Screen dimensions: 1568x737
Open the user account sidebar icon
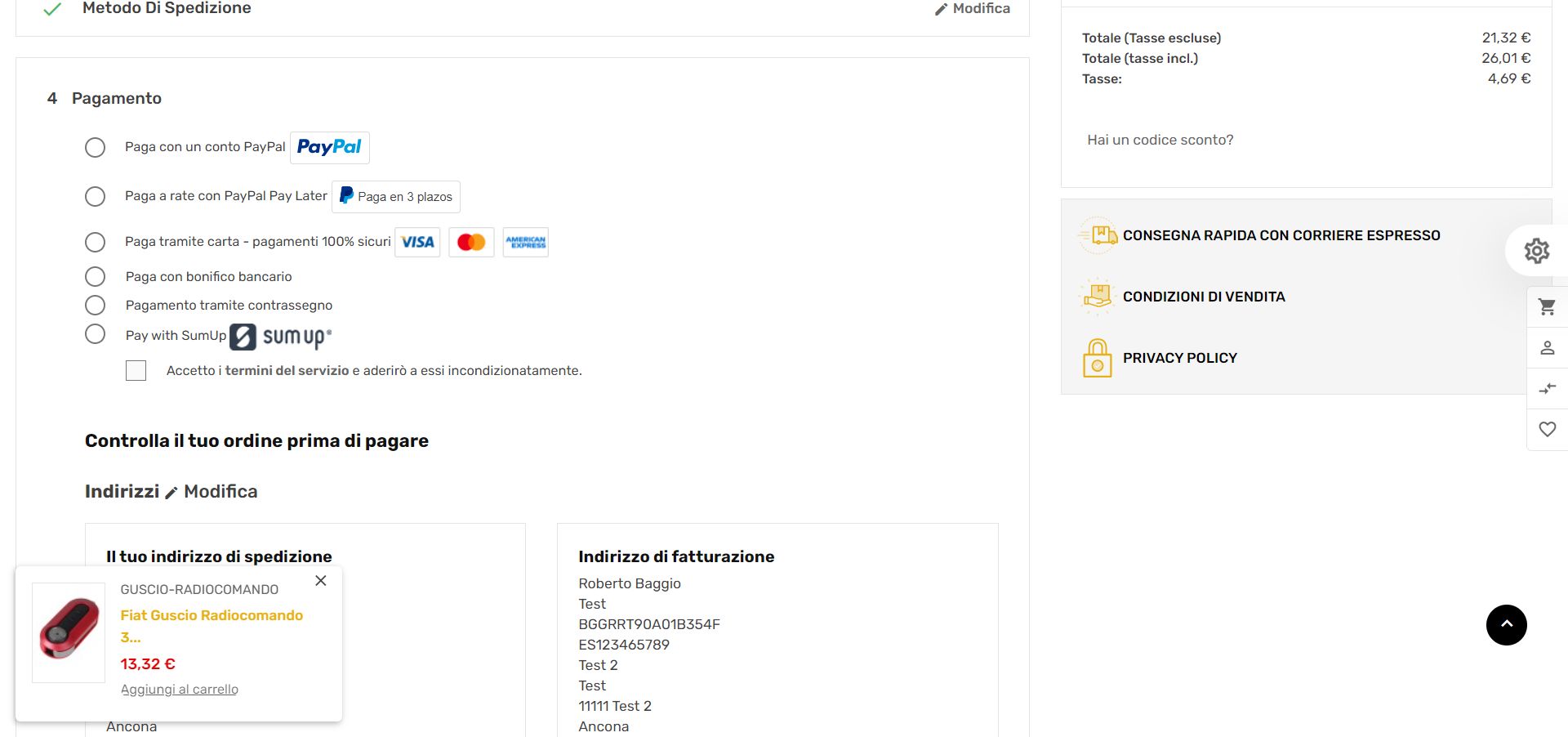1547,348
